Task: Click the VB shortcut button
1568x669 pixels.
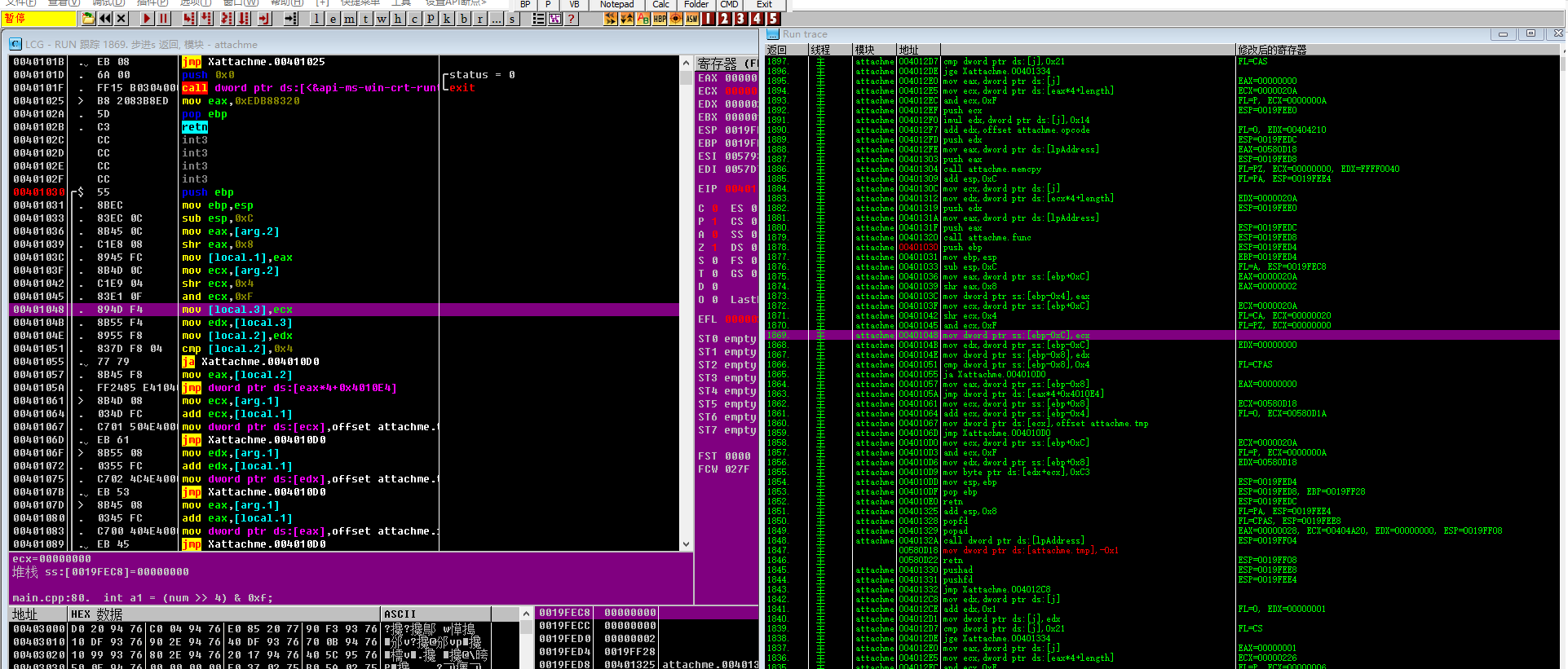Action: click(x=574, y=4)
